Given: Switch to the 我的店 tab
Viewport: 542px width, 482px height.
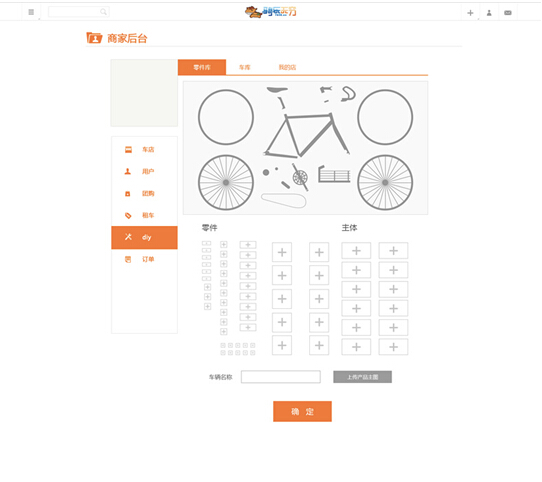Looking at the screenshot, I should (287, 67).
